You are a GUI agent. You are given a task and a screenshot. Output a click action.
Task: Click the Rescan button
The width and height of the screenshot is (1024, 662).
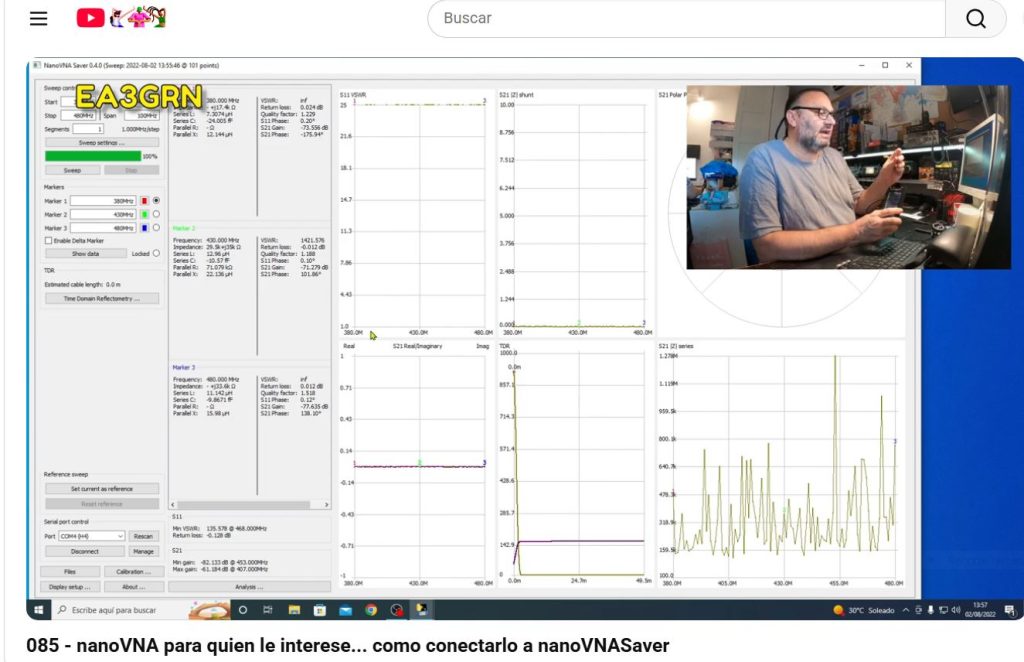143,536
